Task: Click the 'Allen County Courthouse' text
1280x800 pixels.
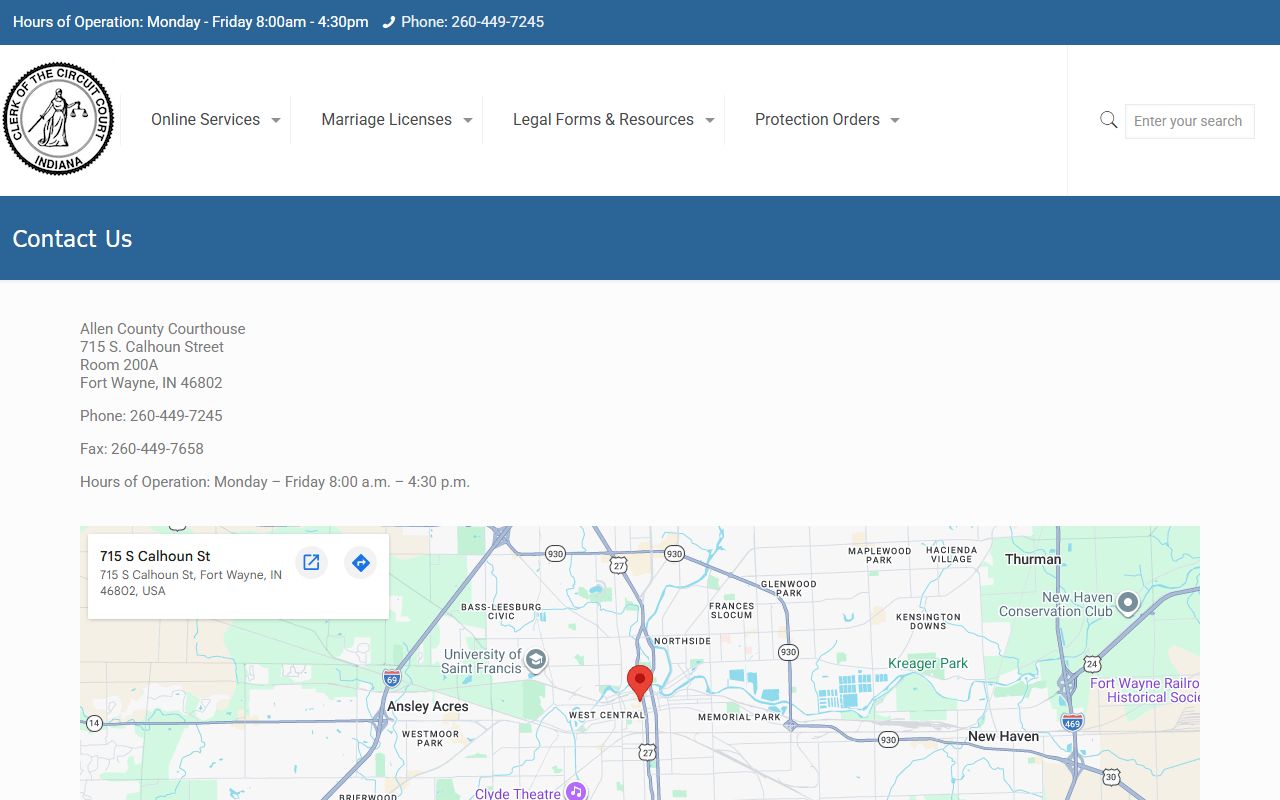Action: [163, 329]
